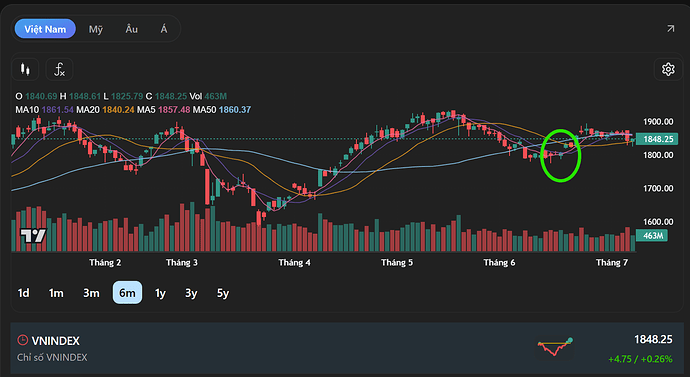Switch to the Âu market tab

point(131,29)
